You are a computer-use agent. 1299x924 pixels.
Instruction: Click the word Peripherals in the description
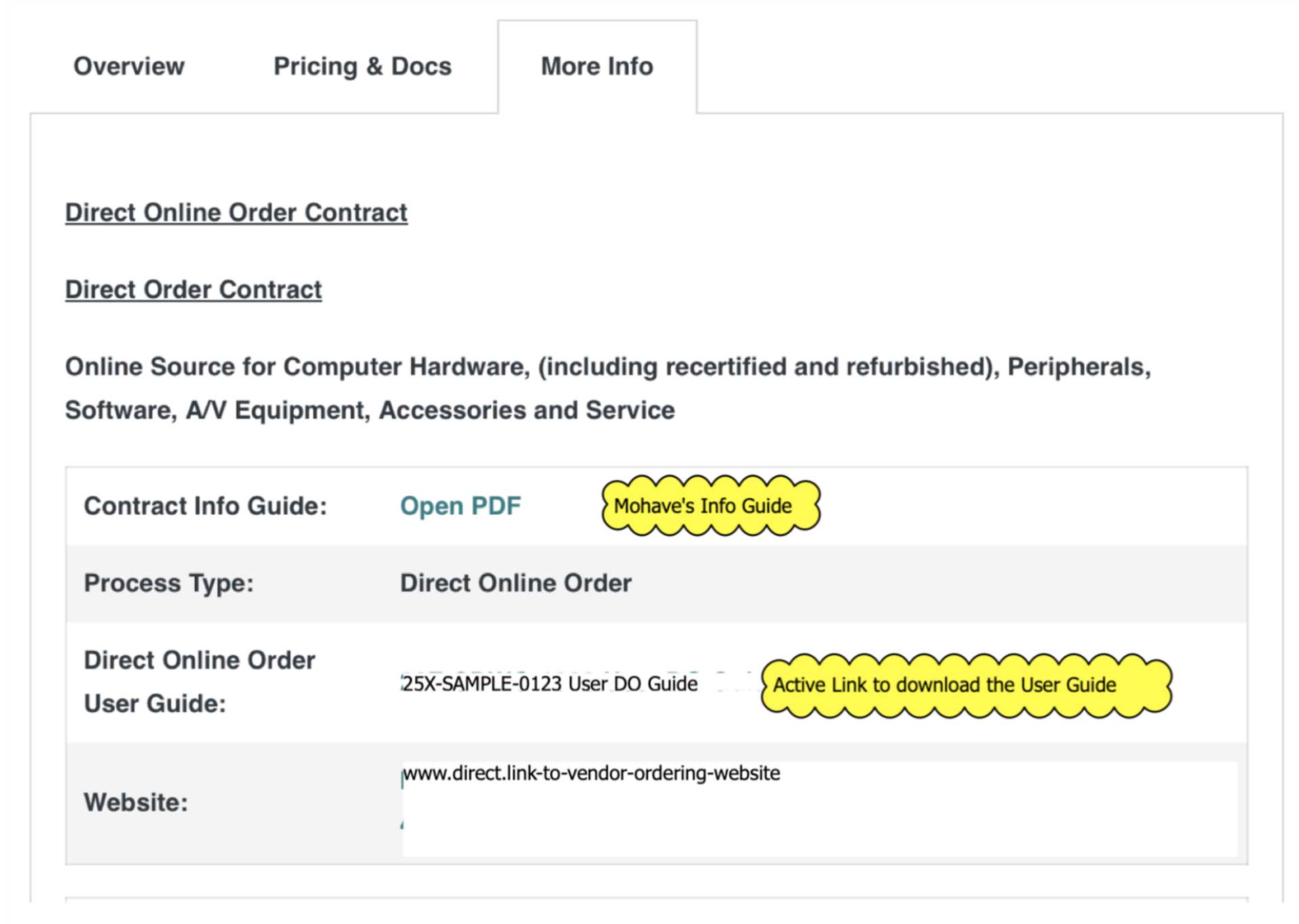coord(1078,367)
